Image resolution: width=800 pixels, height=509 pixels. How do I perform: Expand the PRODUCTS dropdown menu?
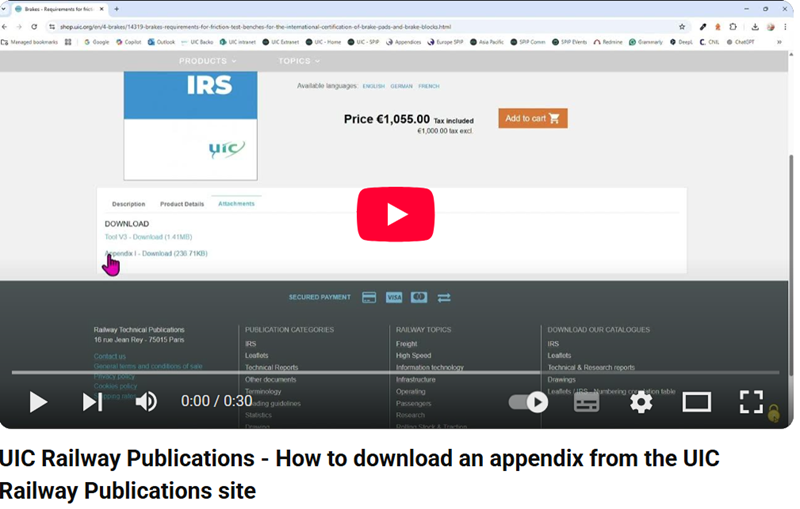207,61
